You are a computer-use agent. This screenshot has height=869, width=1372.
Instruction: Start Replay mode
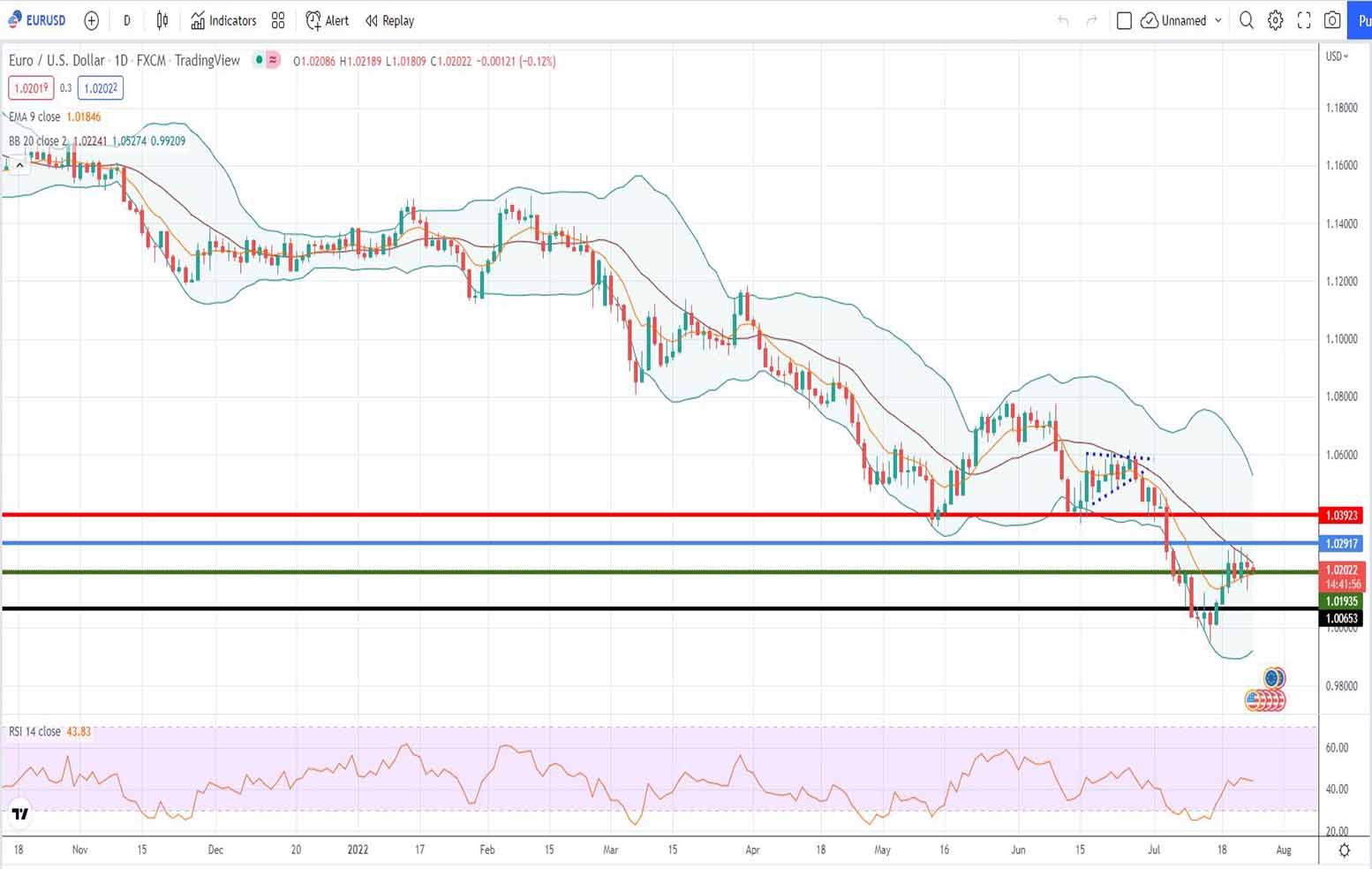[x=389, y=20]
